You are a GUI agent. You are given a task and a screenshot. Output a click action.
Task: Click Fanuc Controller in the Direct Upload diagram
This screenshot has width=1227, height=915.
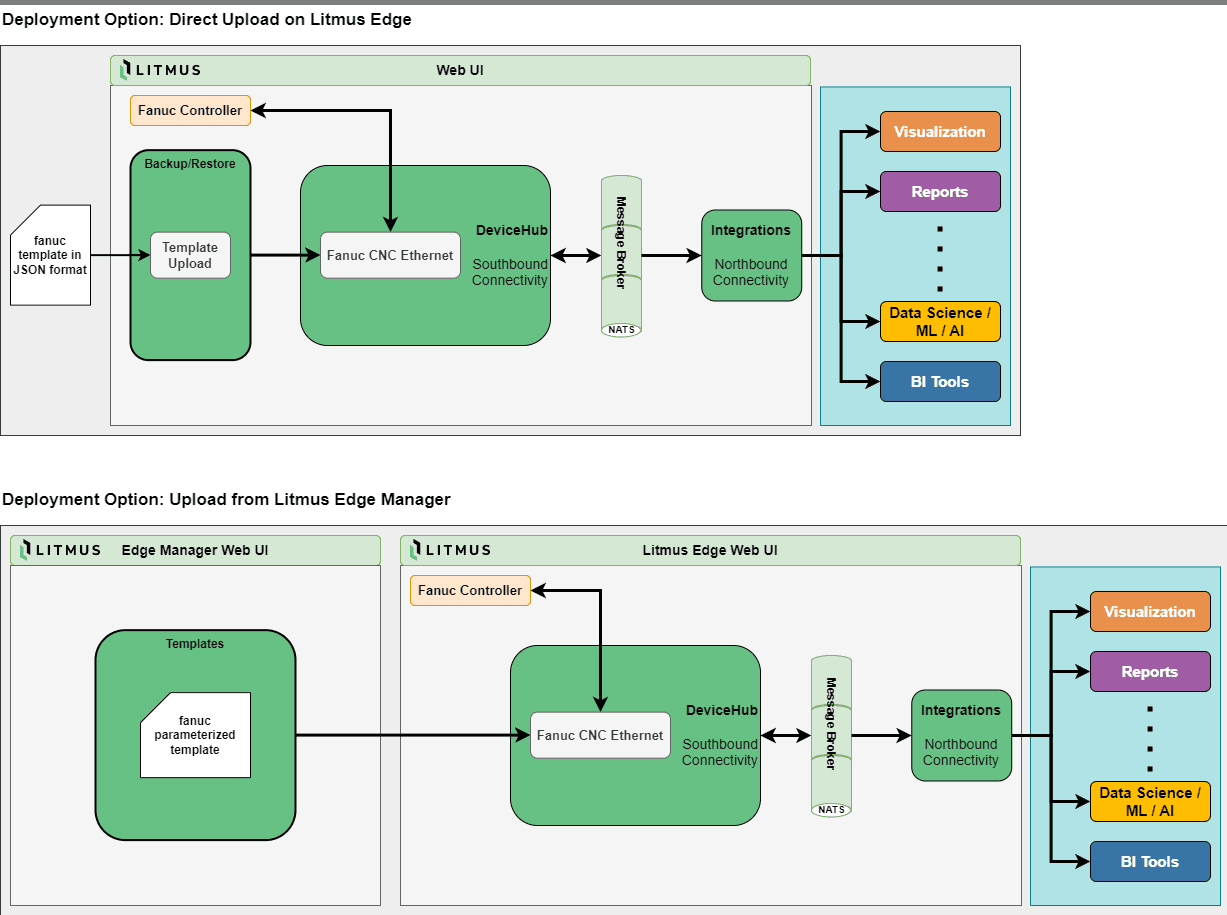click(x=190, y=110)
